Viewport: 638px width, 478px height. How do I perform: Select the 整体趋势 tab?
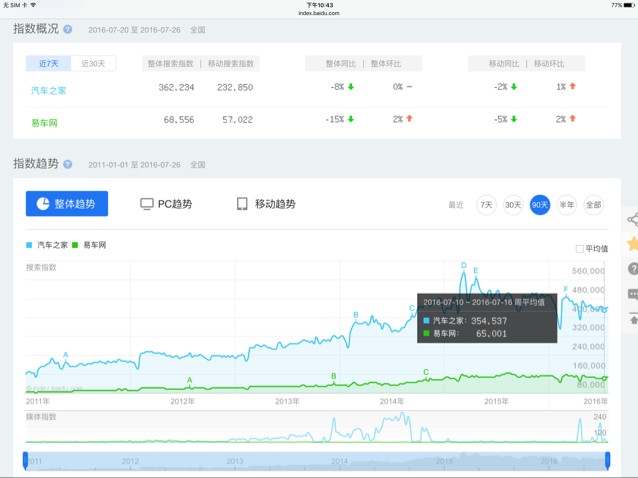(x=66, y=204)
